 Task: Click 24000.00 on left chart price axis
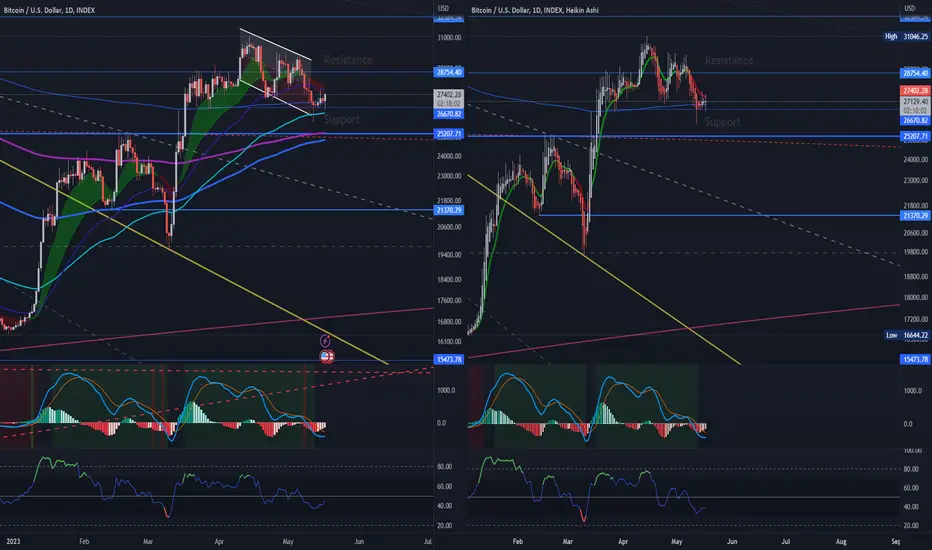point(449,156)
